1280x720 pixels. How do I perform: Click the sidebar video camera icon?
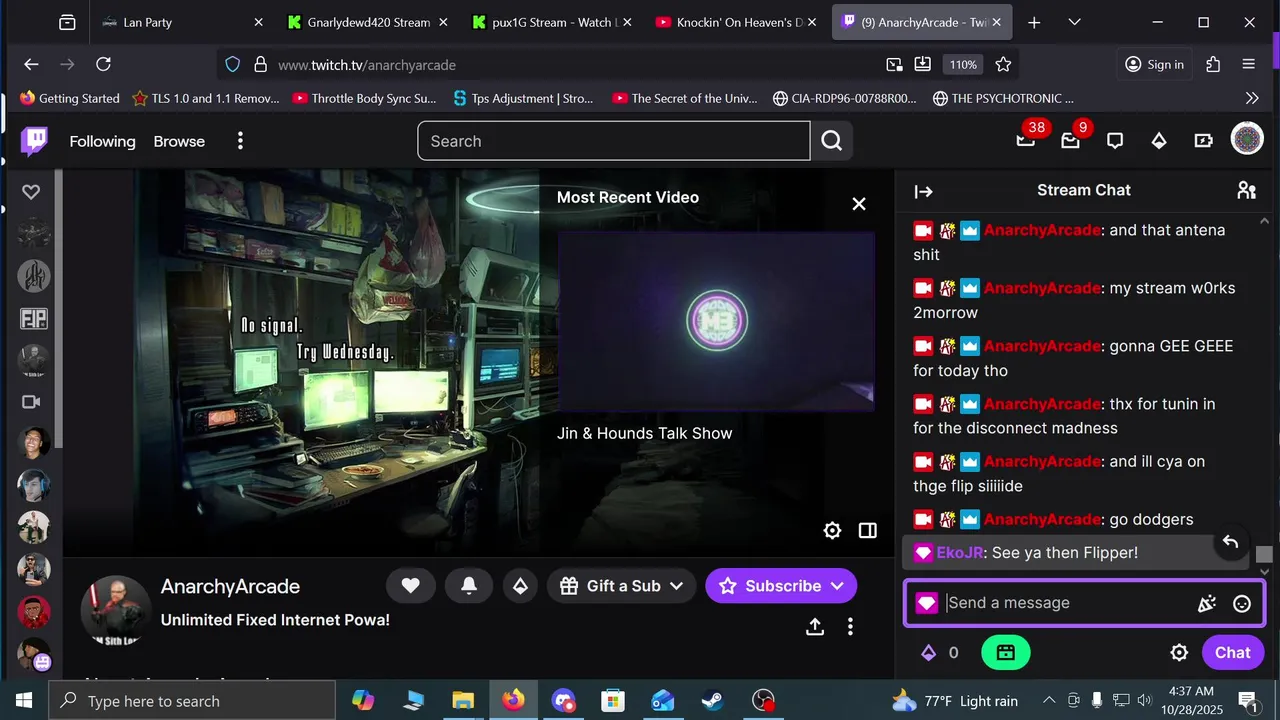[x=31, y=402]
